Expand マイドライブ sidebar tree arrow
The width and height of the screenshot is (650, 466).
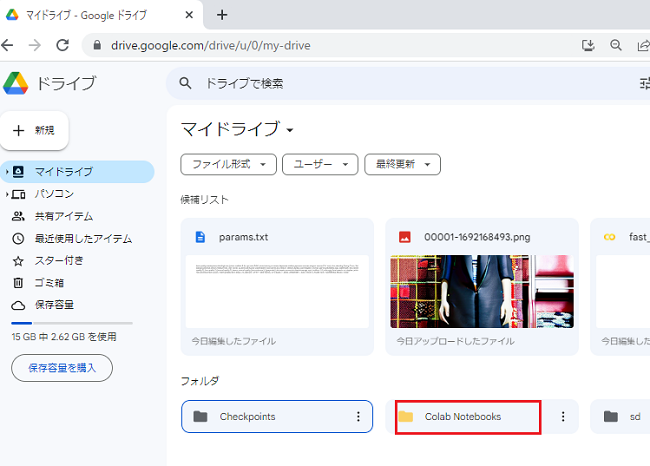7,172
